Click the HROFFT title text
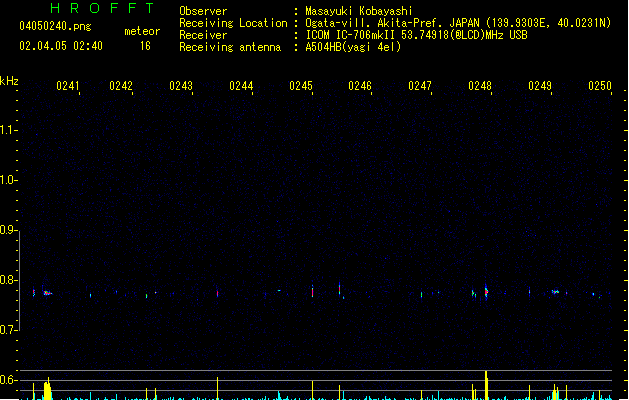This screenshot has height=400, width=629. 102,8
